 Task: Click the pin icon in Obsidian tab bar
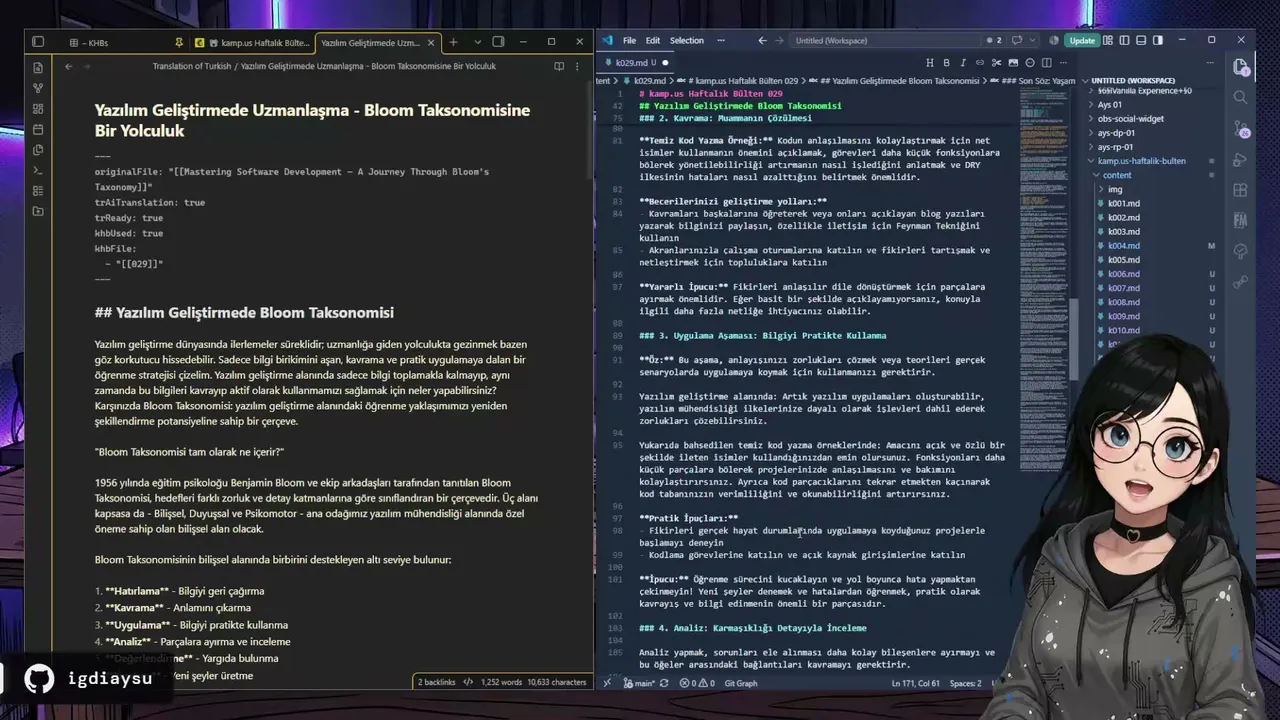point(179,42)
